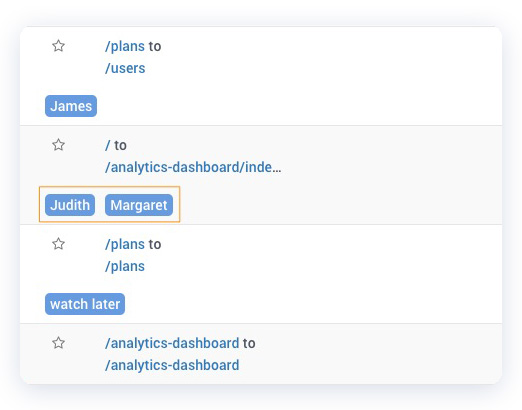Open the /users destination link
The image size is (522, 410).
pyautogui.click(x=125, y=68)
